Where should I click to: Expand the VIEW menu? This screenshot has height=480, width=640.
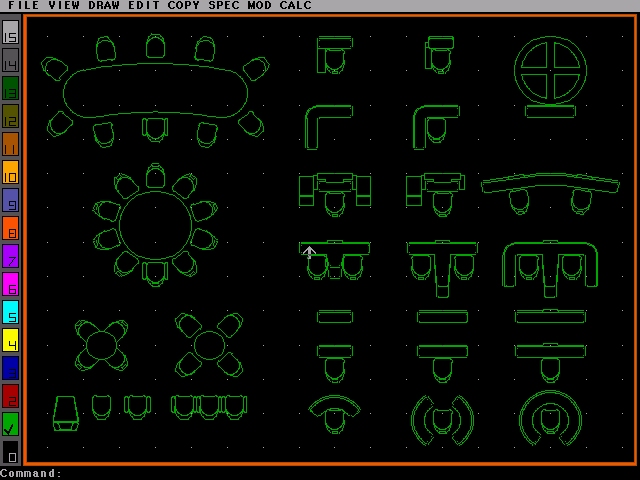[64, 6]
